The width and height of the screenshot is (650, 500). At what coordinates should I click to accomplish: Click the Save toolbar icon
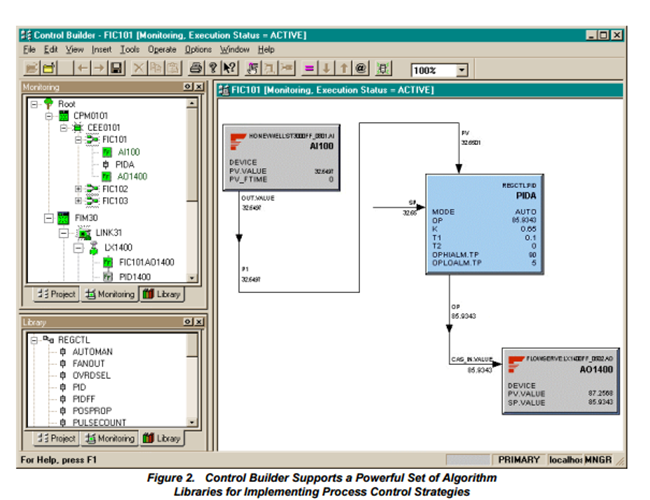coord(116,68)
